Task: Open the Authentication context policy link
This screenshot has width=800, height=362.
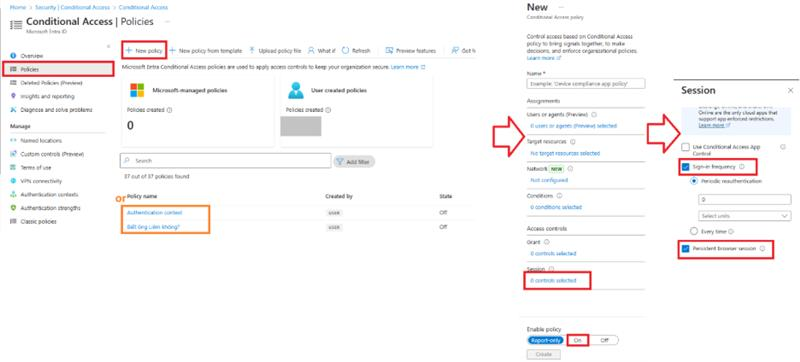Action: (155, 212)
